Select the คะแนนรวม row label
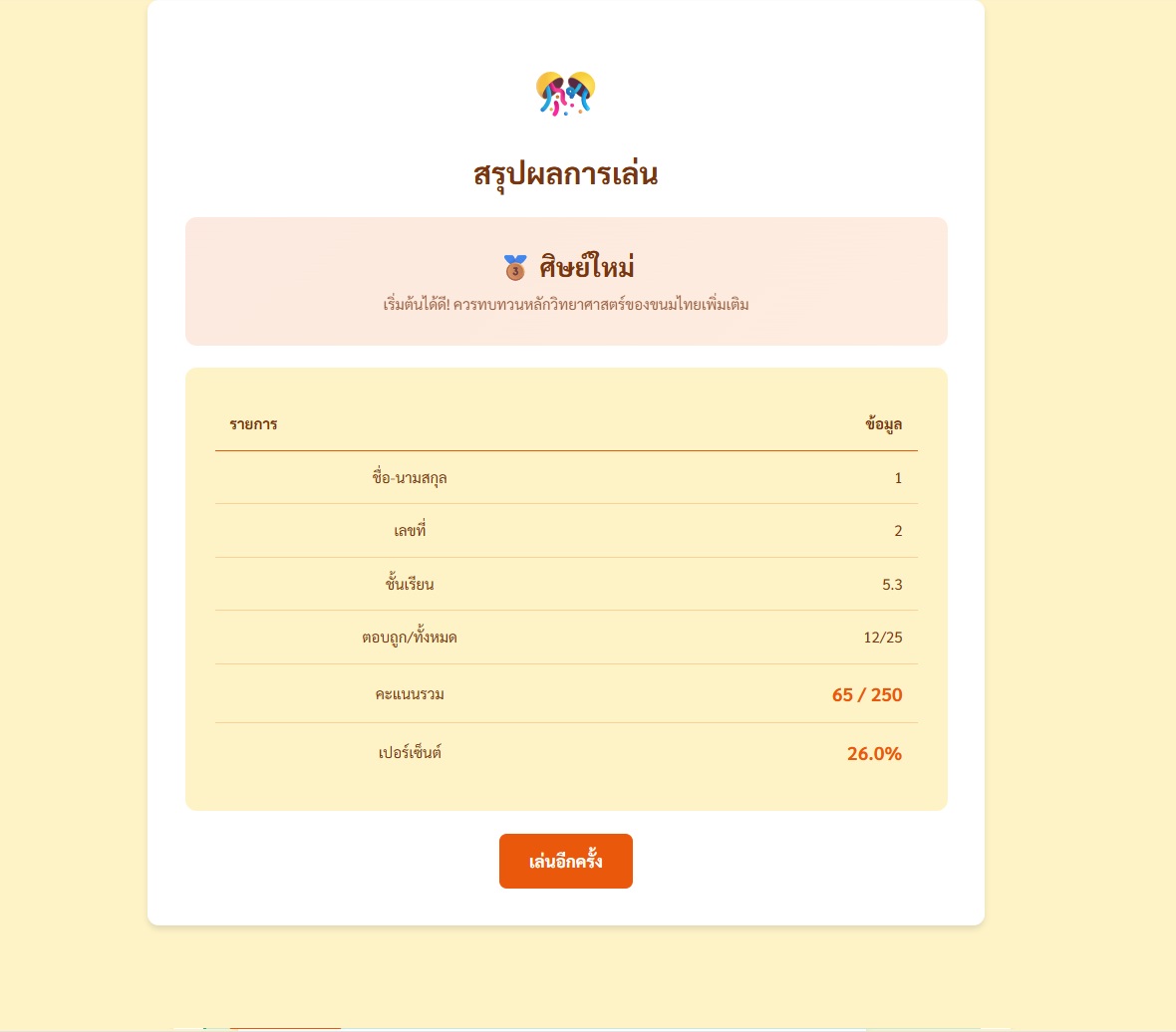Viewport: 1176px width, 1032px height. (410, 694)
